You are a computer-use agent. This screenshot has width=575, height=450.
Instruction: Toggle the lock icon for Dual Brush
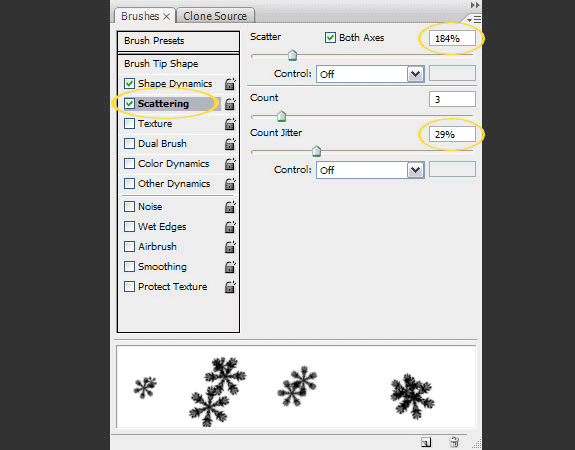point(230,144)
